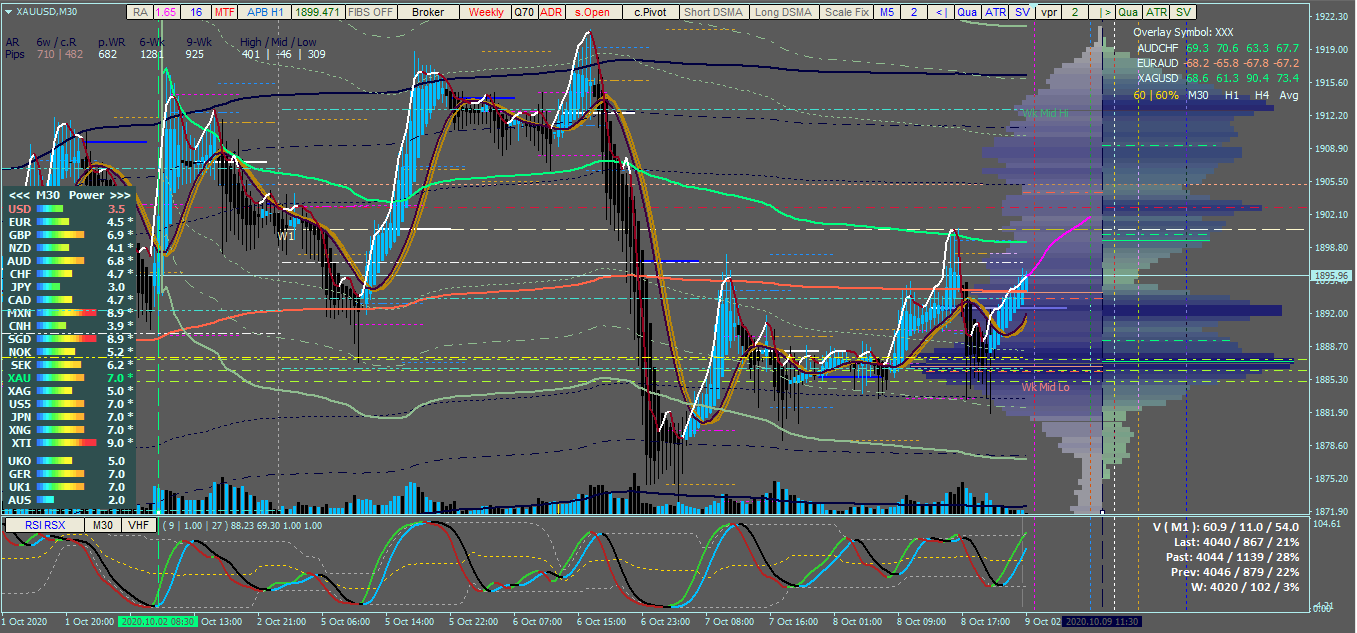Select the RSI RSX indicator tab
Viewport: 1357px width, 633px height.
[43, 525]
